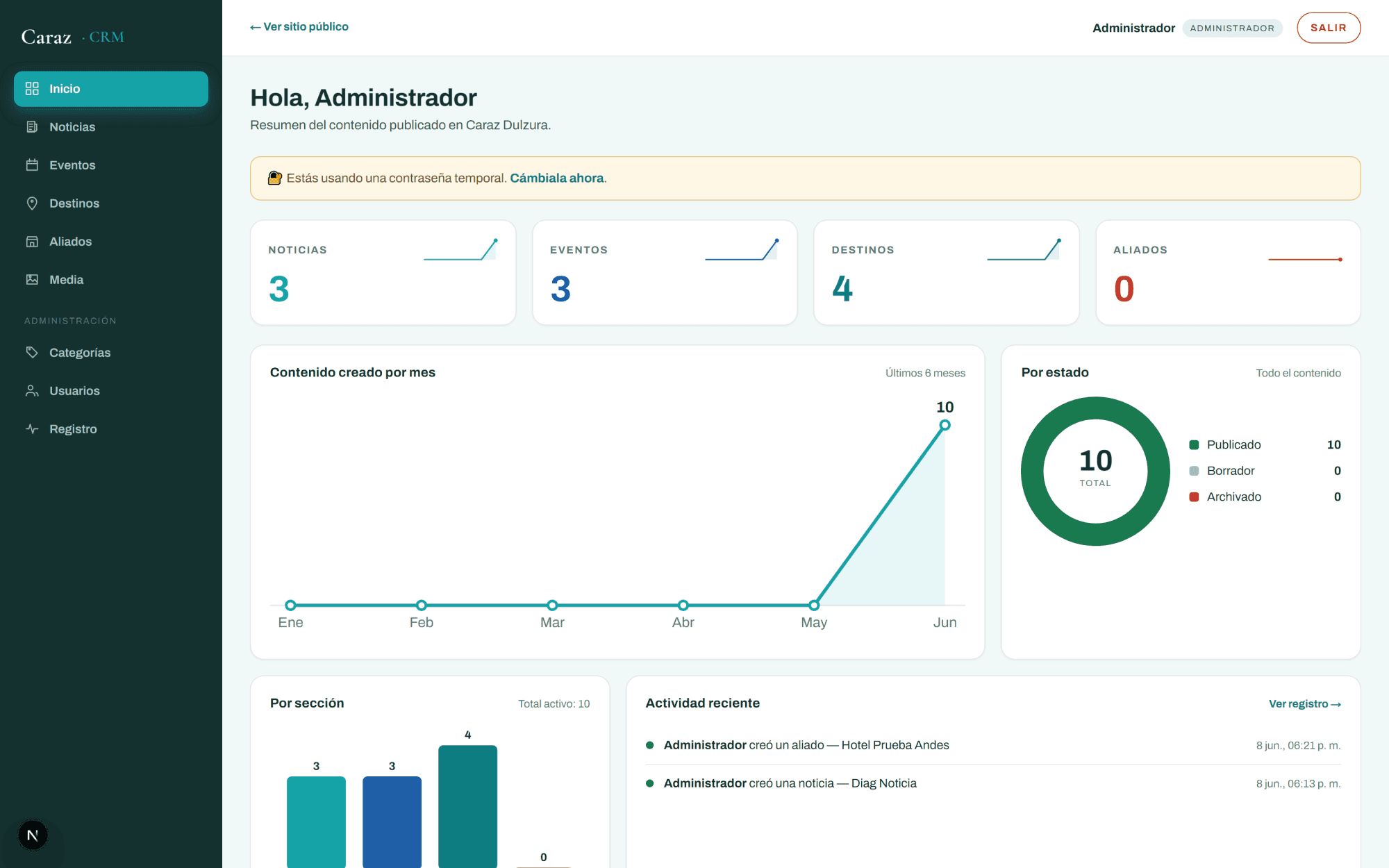Viewport: 1389px width, 868px height.
Task: Click the Publicado green legend swatch
Action: point(1195,445)
